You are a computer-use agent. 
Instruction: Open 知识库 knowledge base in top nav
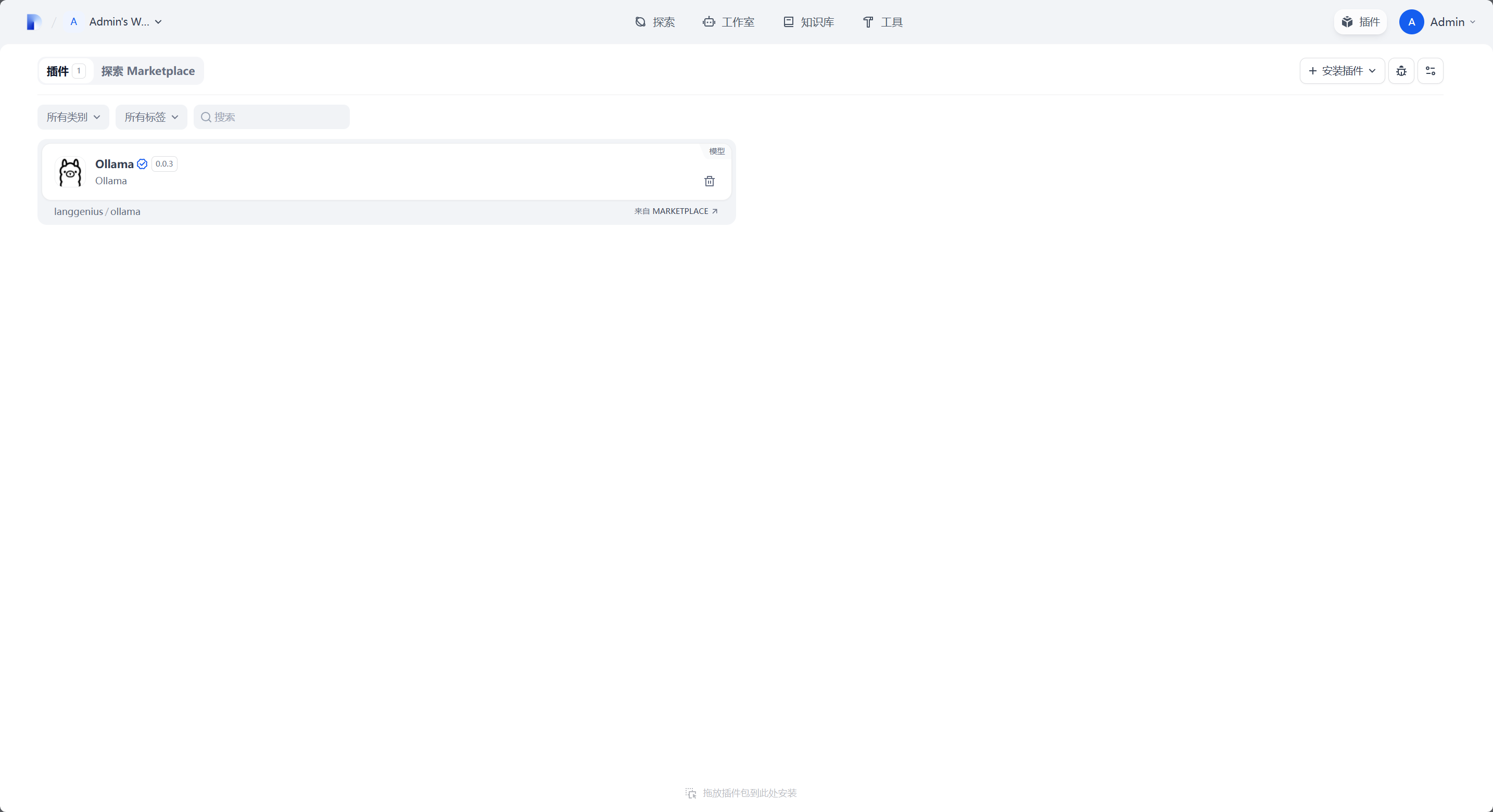(808, 22)
